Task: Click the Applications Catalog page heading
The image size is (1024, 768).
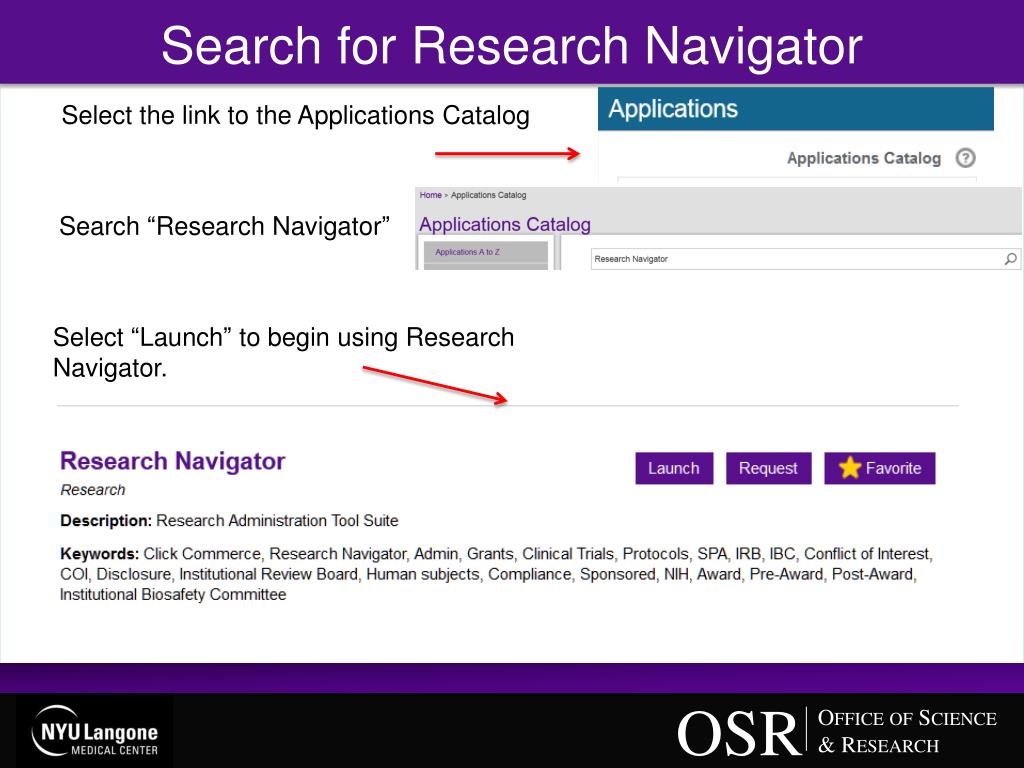Action: click(505, 225)
